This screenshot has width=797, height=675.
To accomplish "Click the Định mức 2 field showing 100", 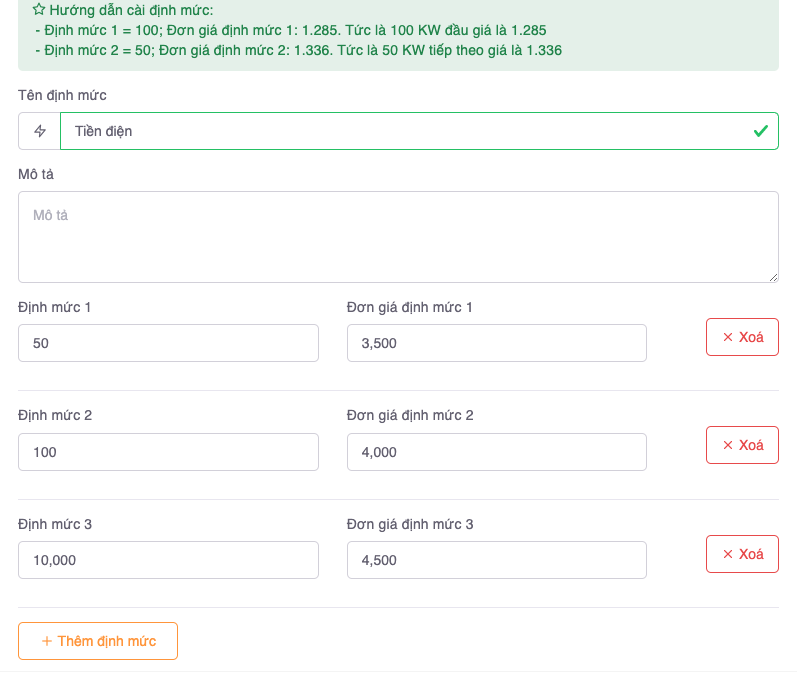I will tap(168, 452).
